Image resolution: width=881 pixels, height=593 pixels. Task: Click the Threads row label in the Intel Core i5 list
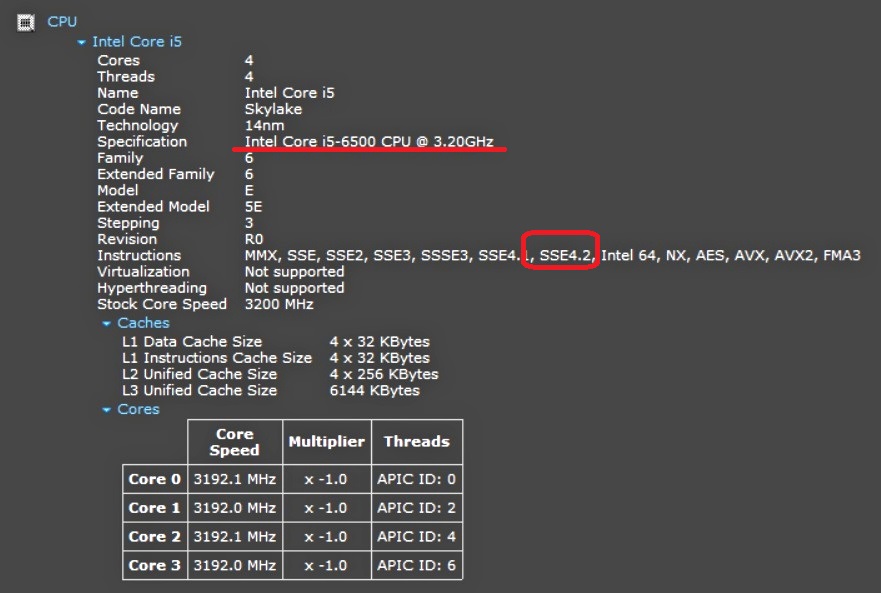coord(126,76)
